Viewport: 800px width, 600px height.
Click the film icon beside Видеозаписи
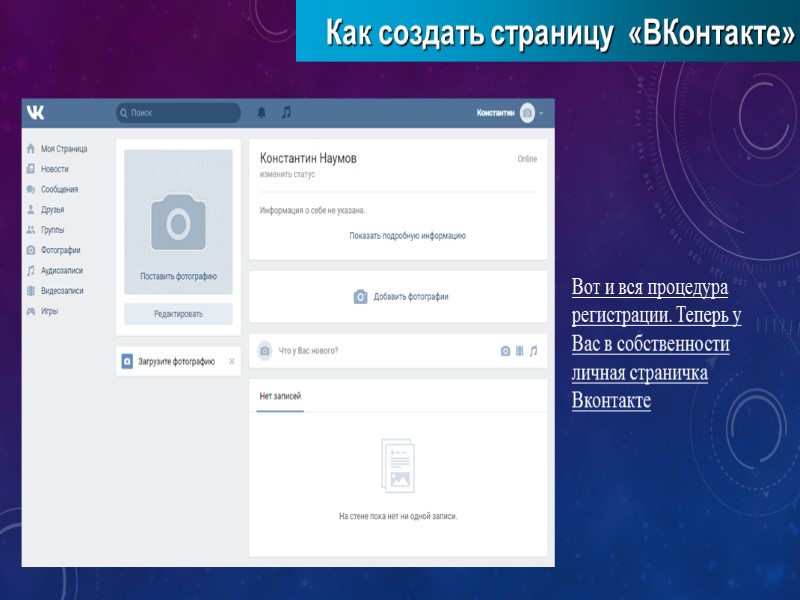31,291
